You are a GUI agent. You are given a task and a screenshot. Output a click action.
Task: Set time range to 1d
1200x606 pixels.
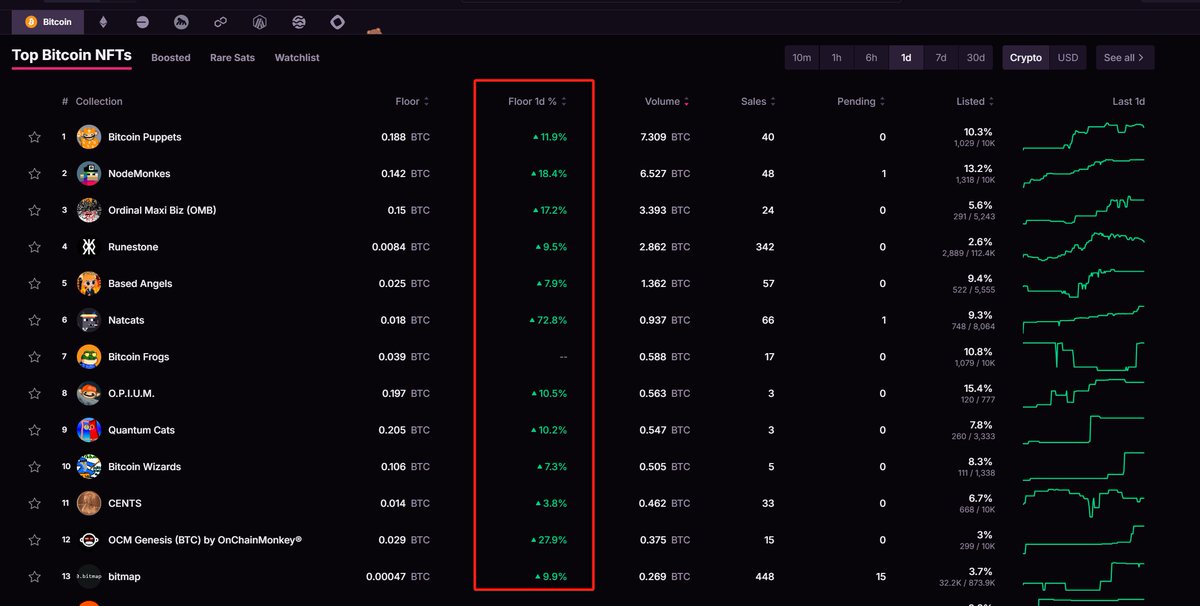tap(906, 58)
